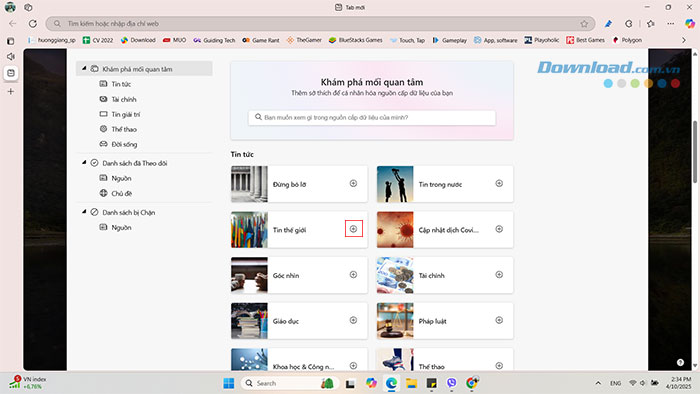Open CV 2022 bookmark
This screenshot has width=700, height=394.
(98, 40)
